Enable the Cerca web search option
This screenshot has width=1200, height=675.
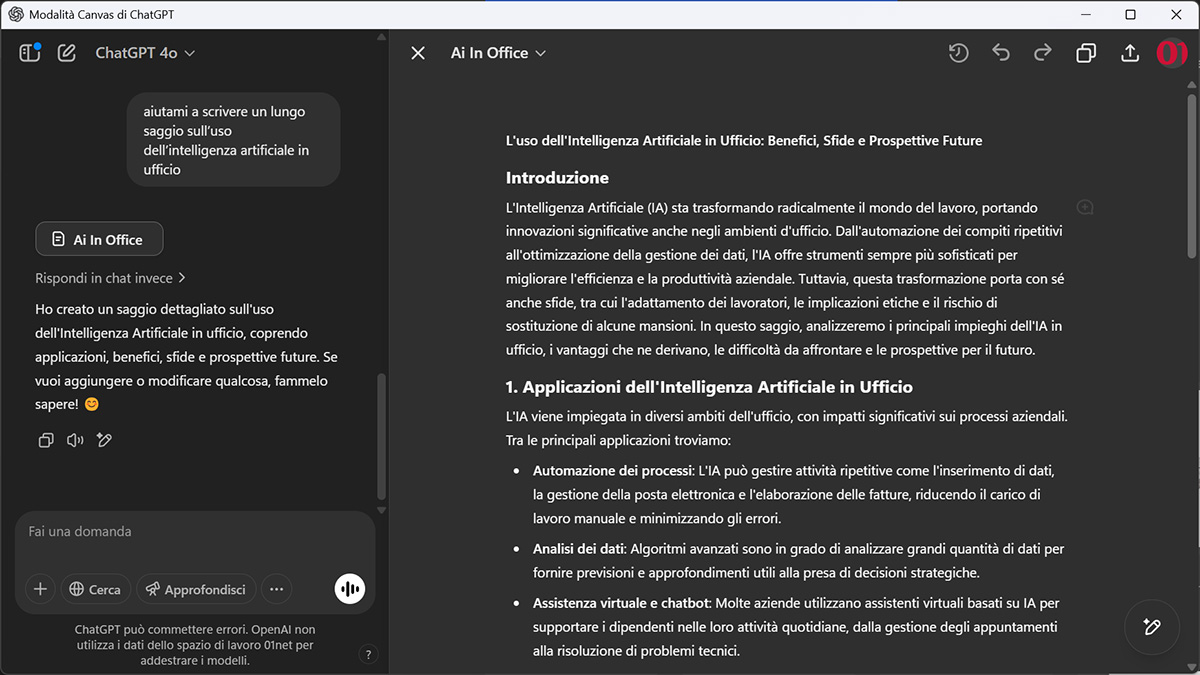[96, 589]
